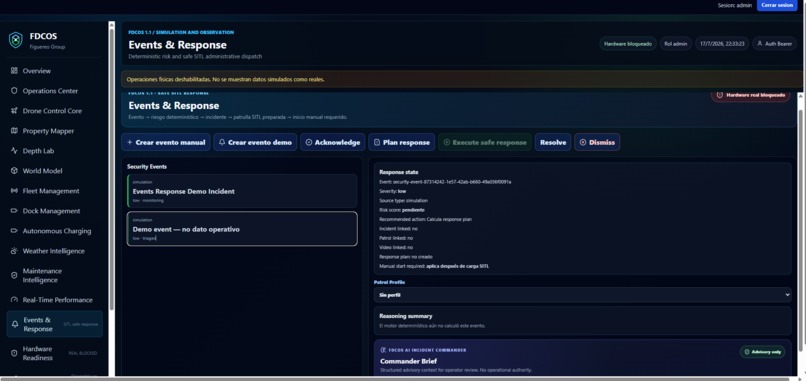Open Overview in the sidebar menu
Image resolution: width=806 pixels, height=381 pixels.
[x=54, y=70]
